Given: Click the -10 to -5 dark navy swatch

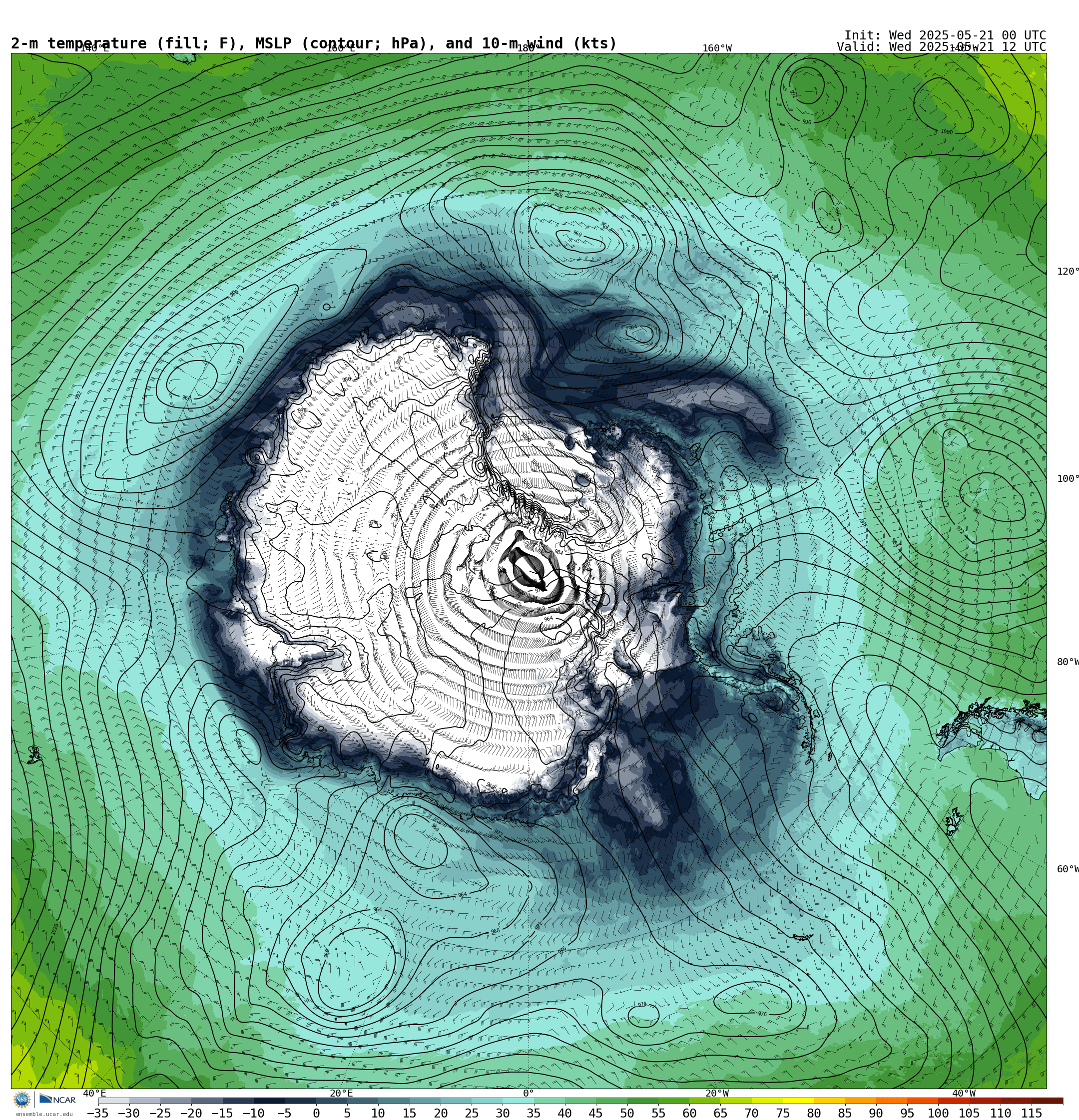Looking at the screenshot, I should [x=269, y=1101].
